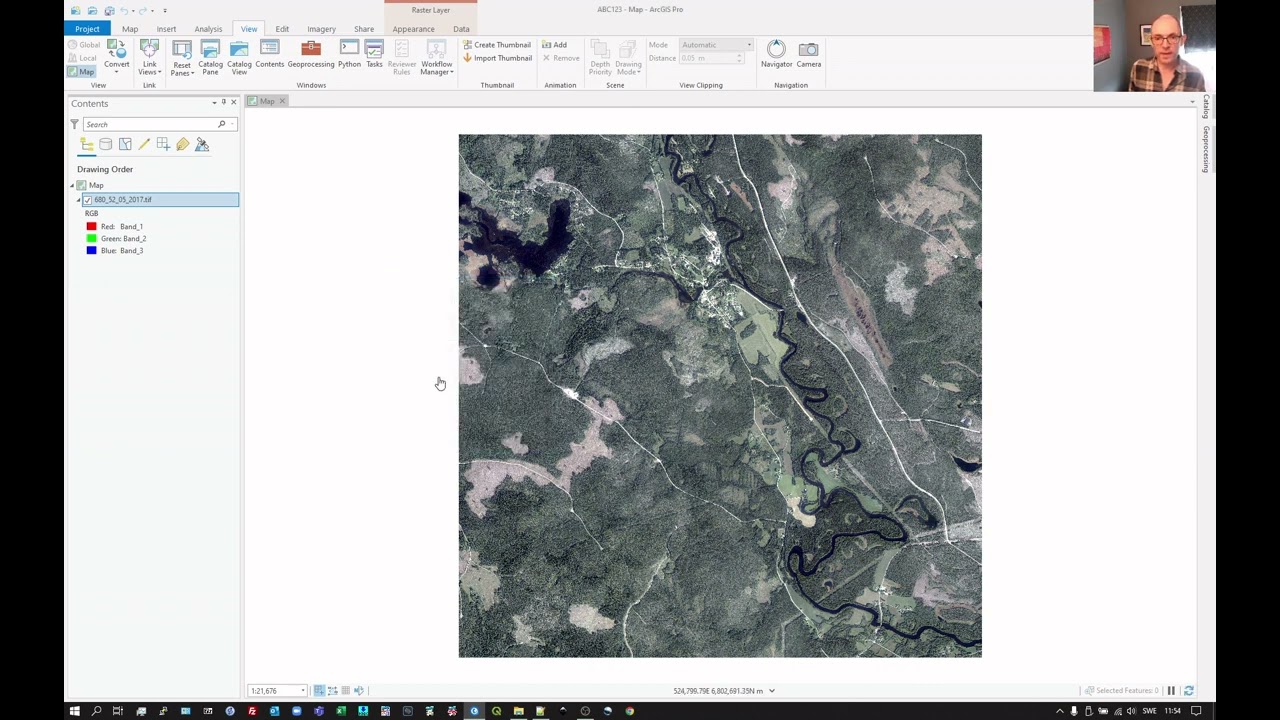Open the Convert view tool
The height and width of the screenshot is (720, 1280).
tap(116, 56)
